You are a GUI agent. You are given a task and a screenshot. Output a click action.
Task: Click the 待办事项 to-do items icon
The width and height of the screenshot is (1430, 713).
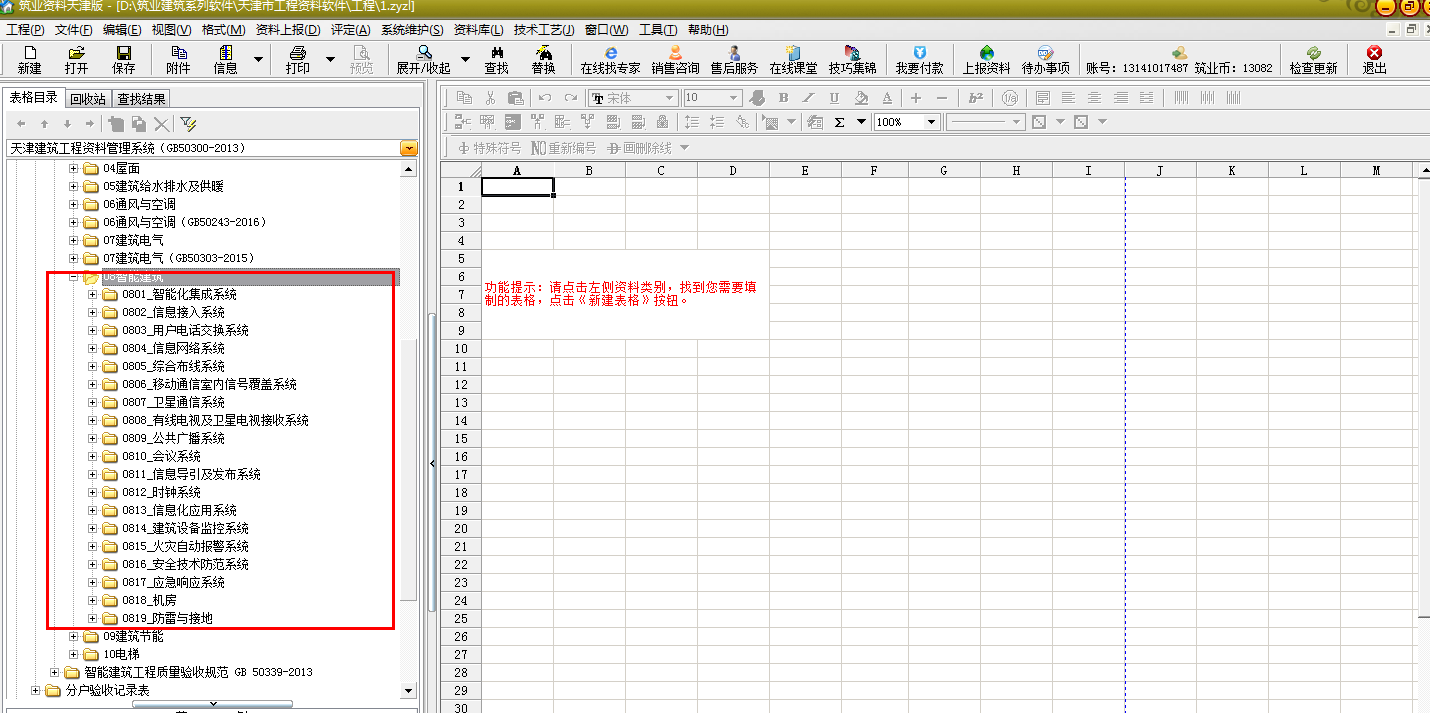pos(1046,62)
